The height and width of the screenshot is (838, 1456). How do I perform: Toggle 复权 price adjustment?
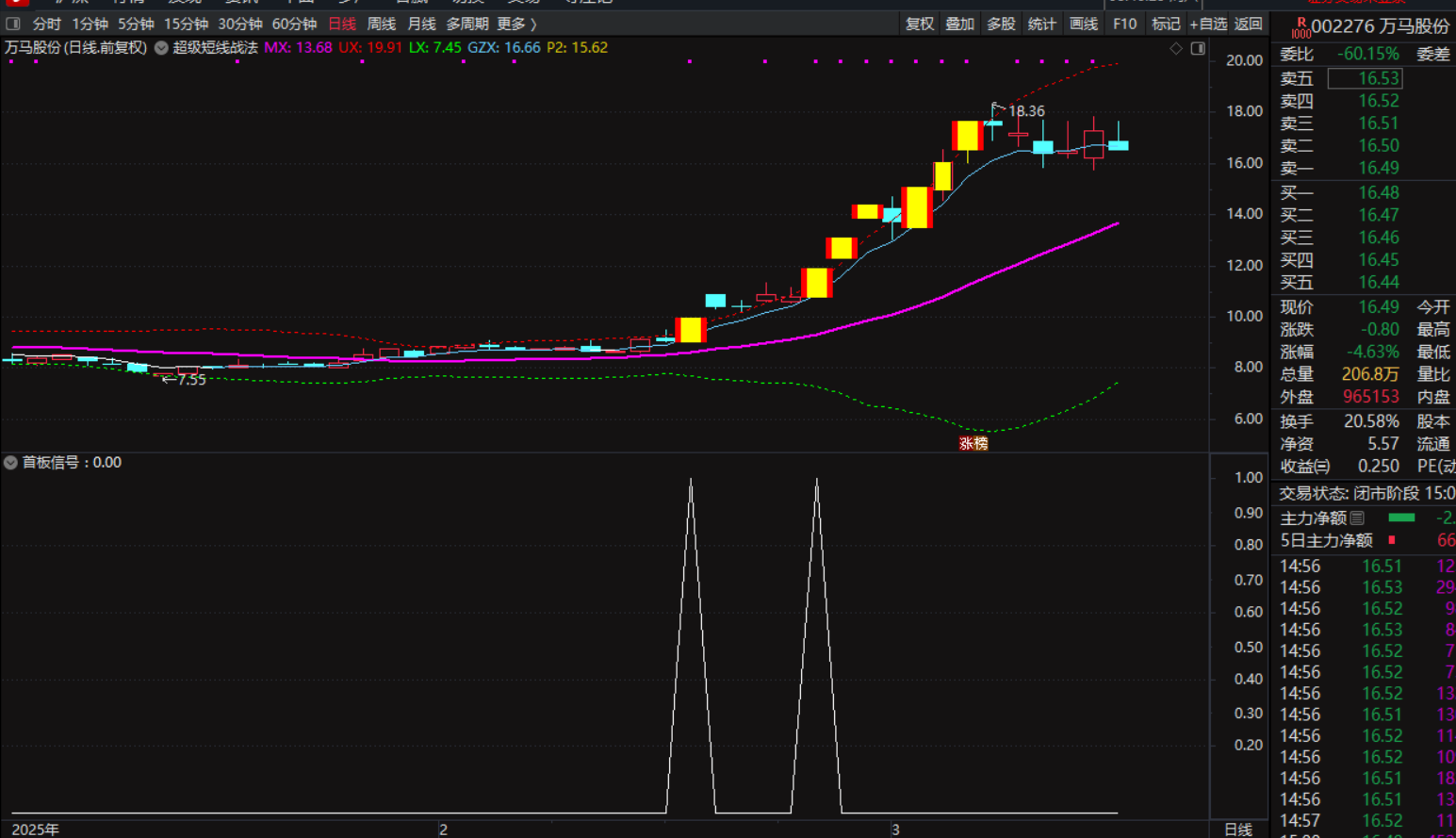click(x=919, y=24)
